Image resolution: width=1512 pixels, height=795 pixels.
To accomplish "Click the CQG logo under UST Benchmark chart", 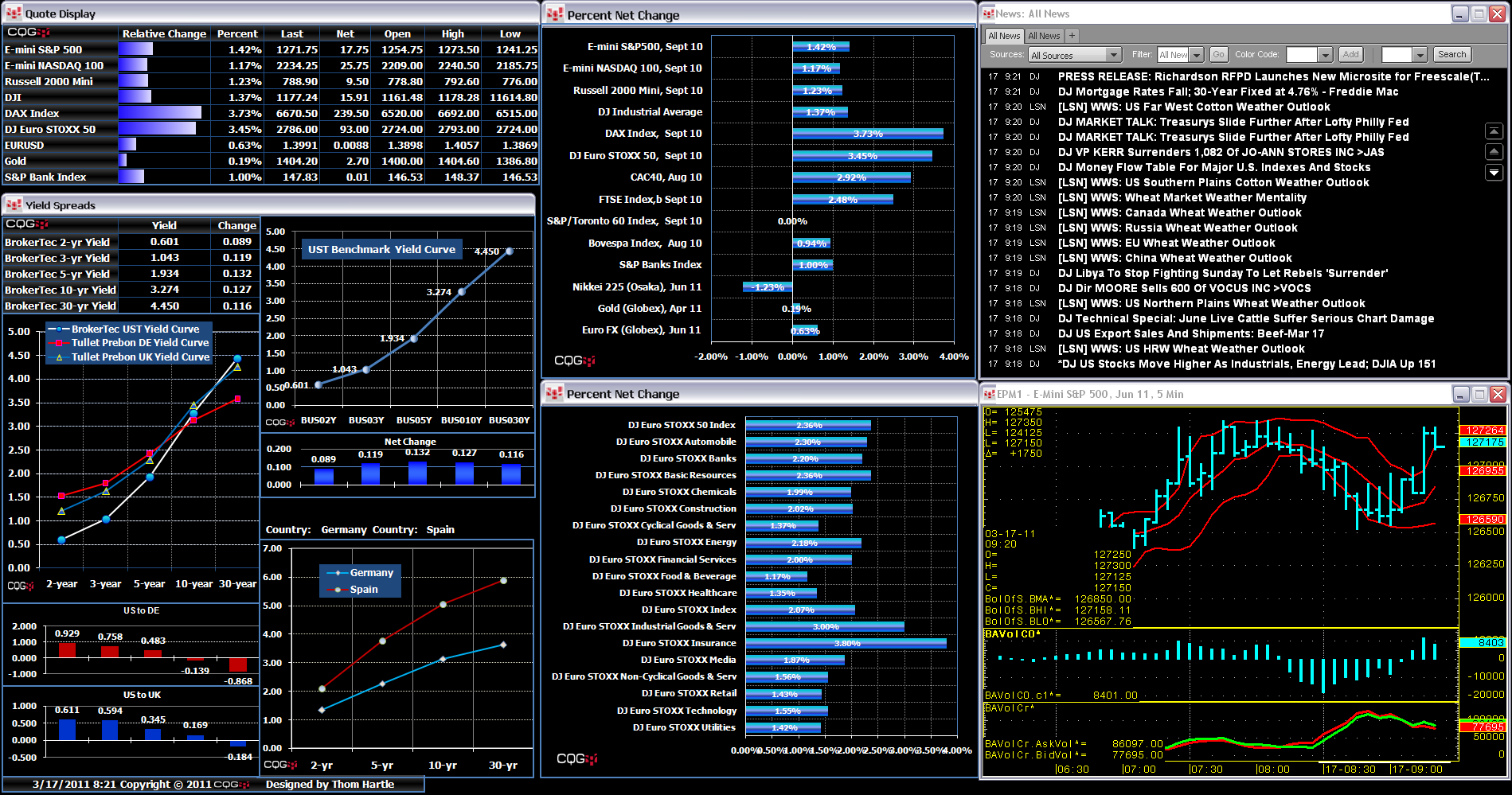I will tap(281, 422).
